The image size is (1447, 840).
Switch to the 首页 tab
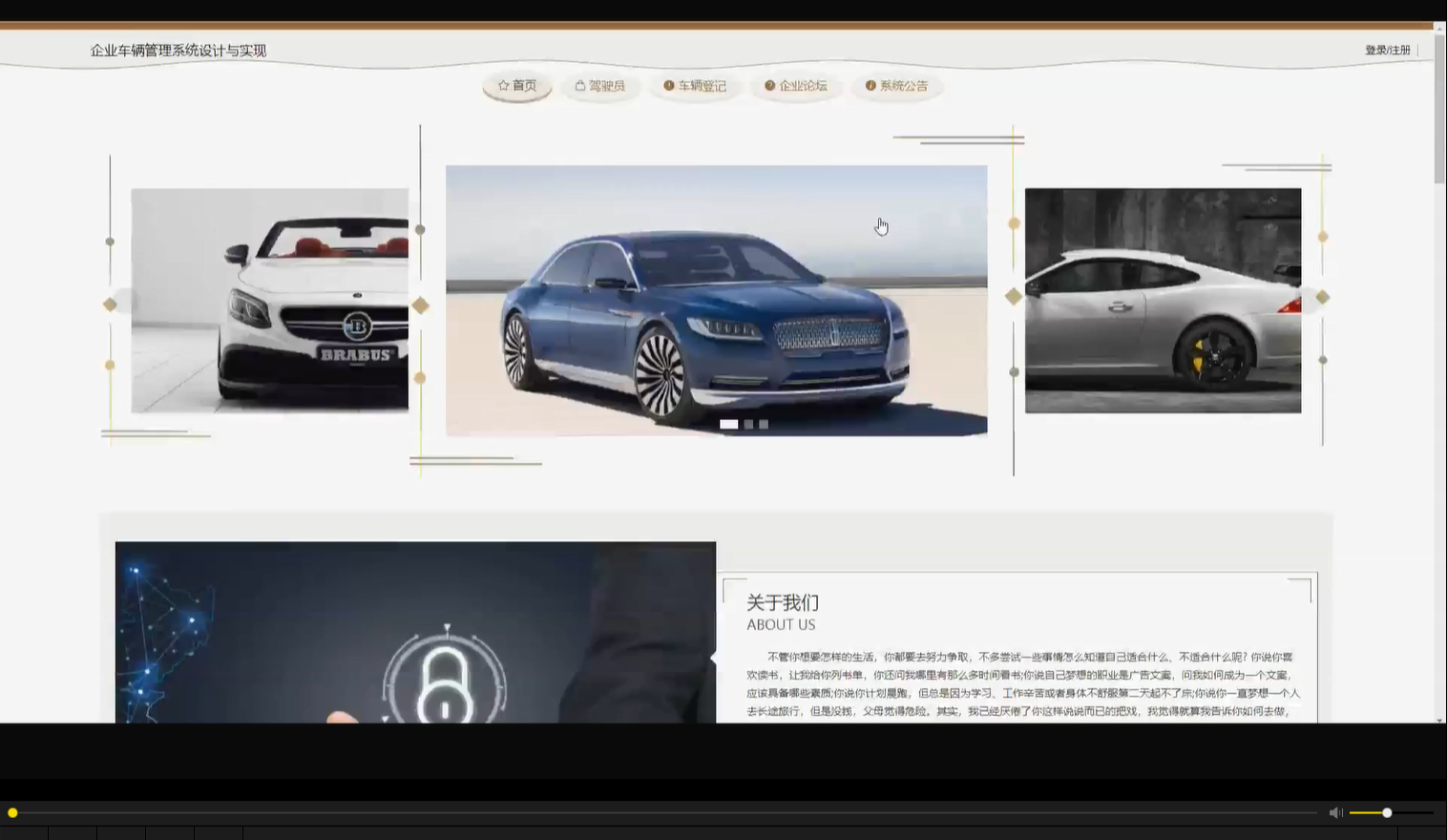click(x=516, y=85)
